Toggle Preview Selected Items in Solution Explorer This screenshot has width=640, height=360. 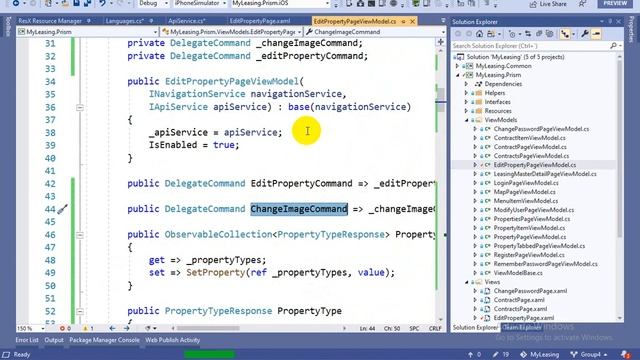[x=596, y=34]
